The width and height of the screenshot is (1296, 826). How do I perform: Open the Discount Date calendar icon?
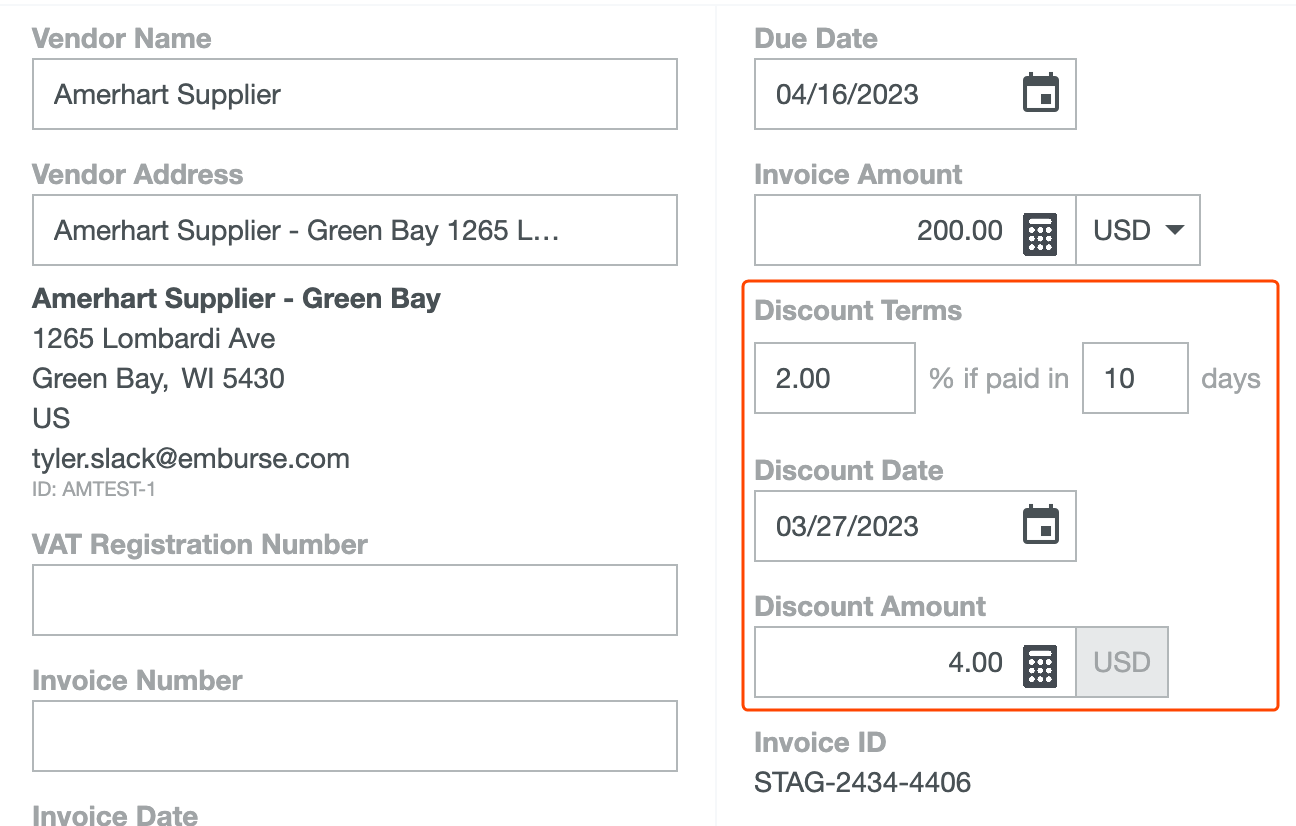pyautogui.click(x=1040, y=526)
